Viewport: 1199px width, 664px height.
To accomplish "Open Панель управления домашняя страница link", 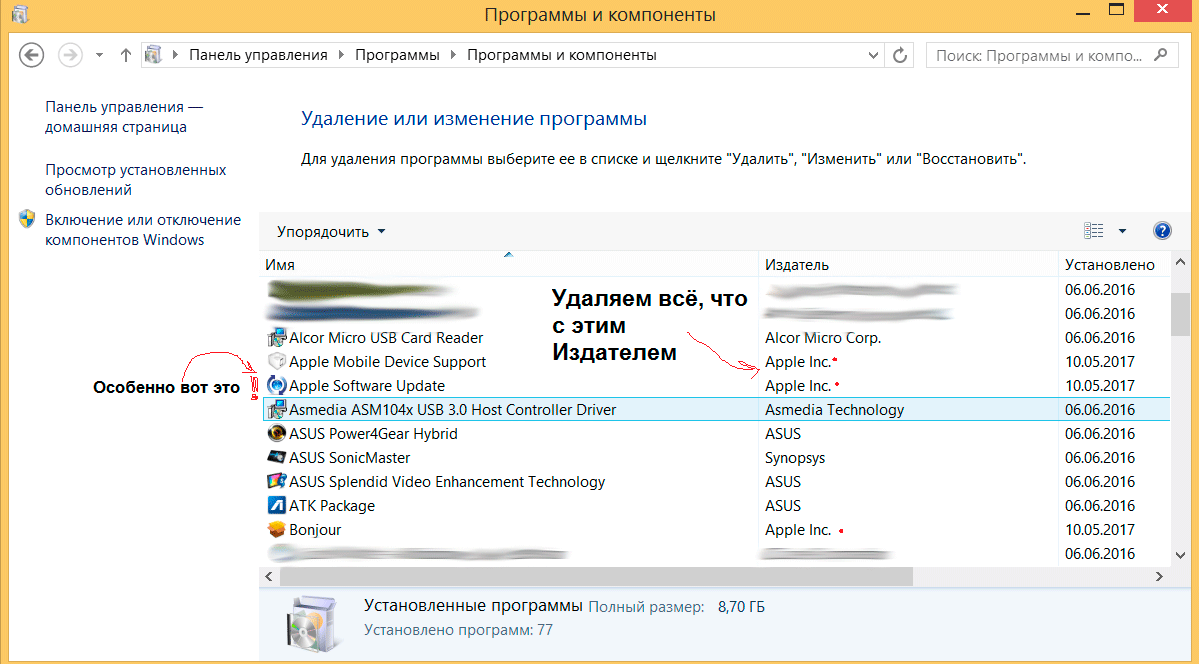I will point(124,117).
